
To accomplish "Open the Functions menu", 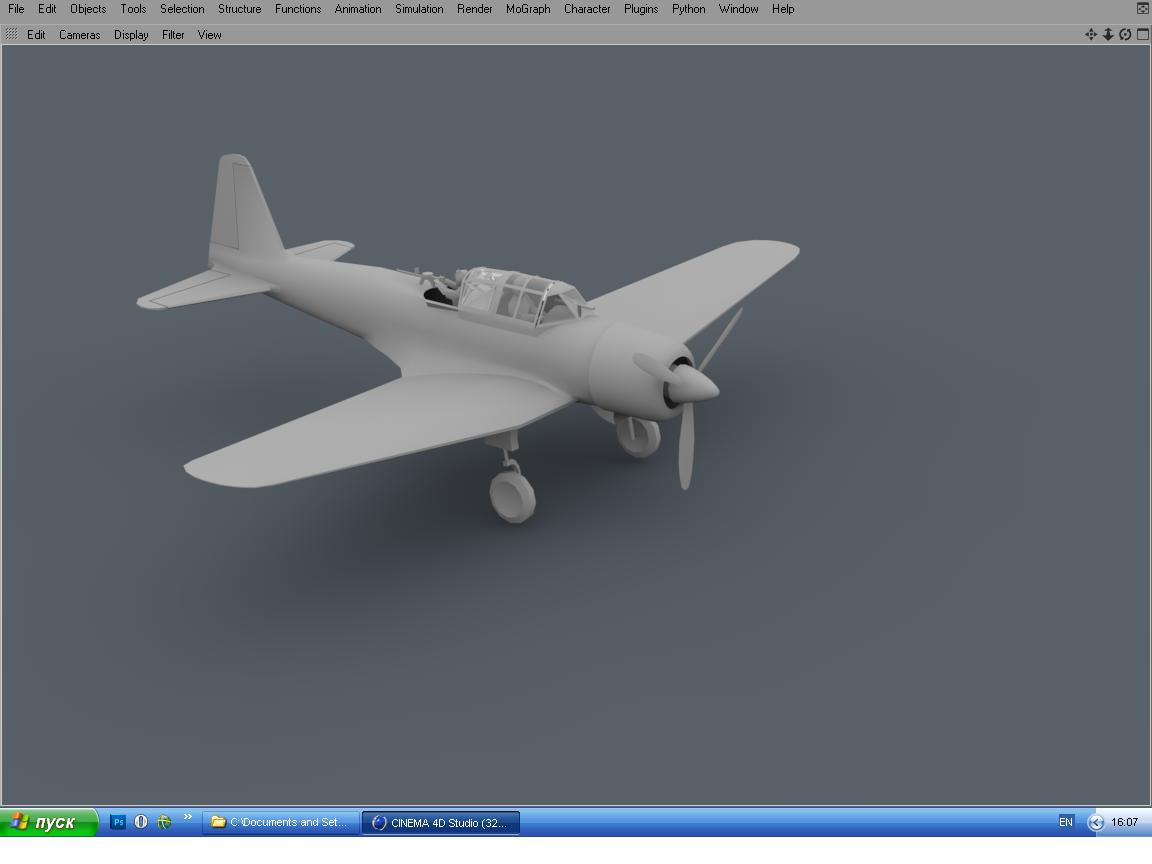I will 298,9.
